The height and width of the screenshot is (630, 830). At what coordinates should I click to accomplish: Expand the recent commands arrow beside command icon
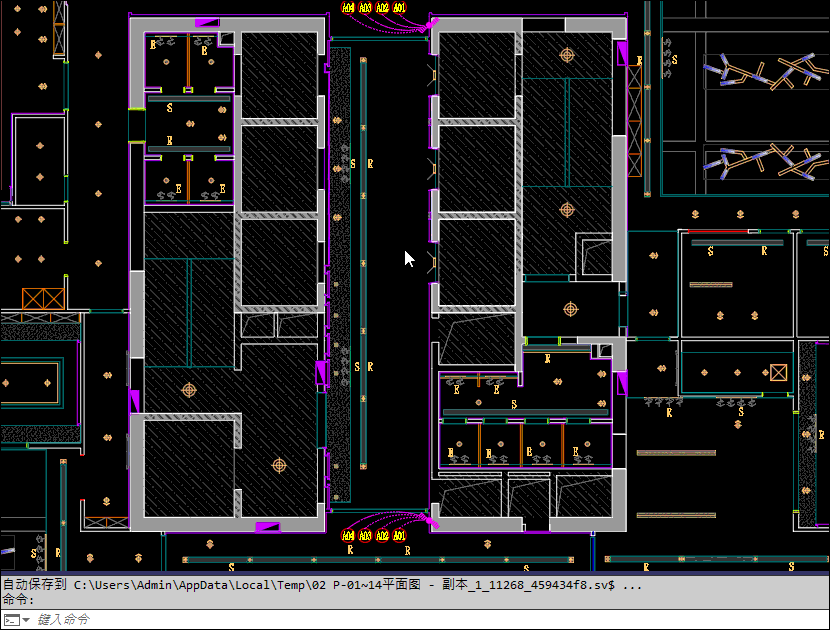pos(26,620)
